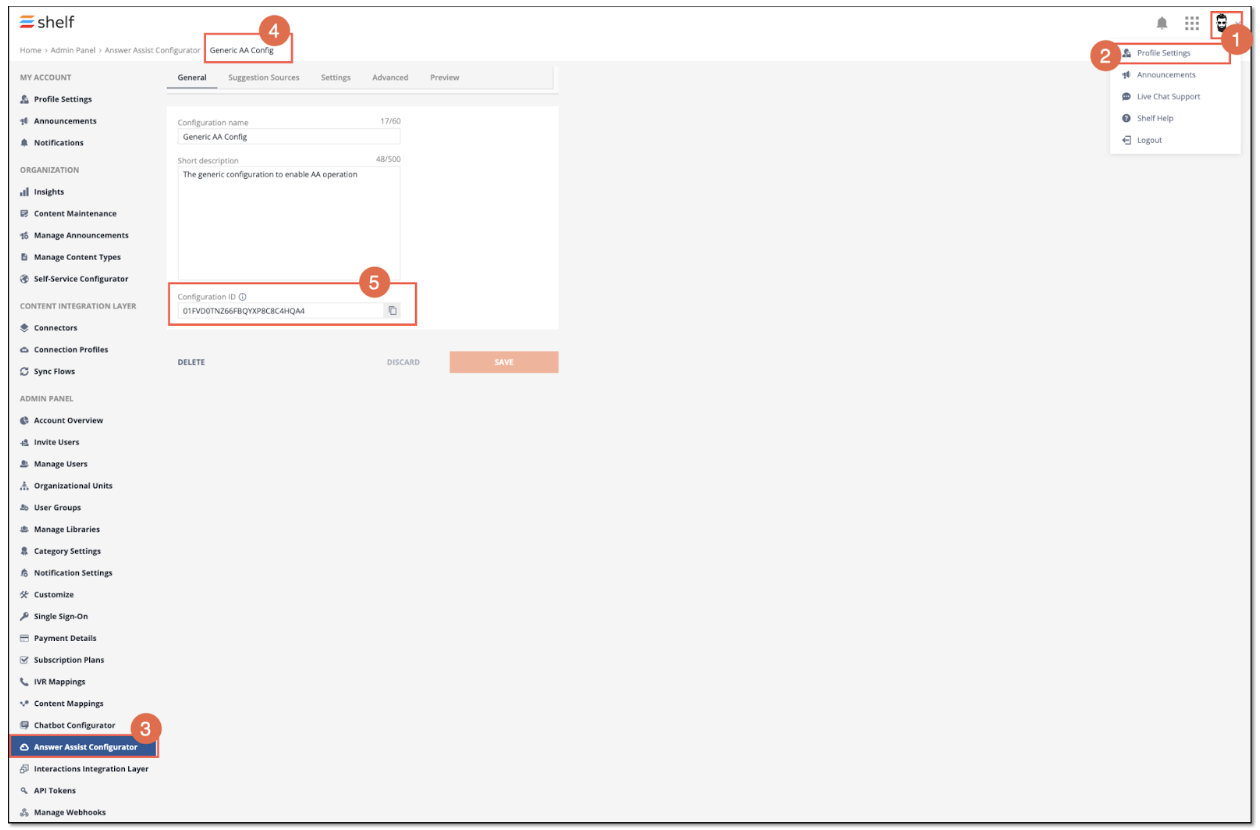Image resolution: width=1260 pixels, height=830 pixels.
Task: Click the Manage Webhooks icon in the sidebar
Action: coord(24,813)
